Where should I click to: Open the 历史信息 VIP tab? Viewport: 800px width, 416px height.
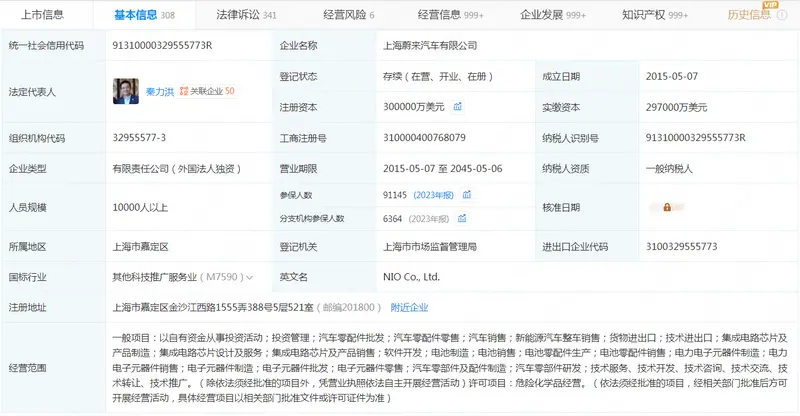[x=749, y=15]
